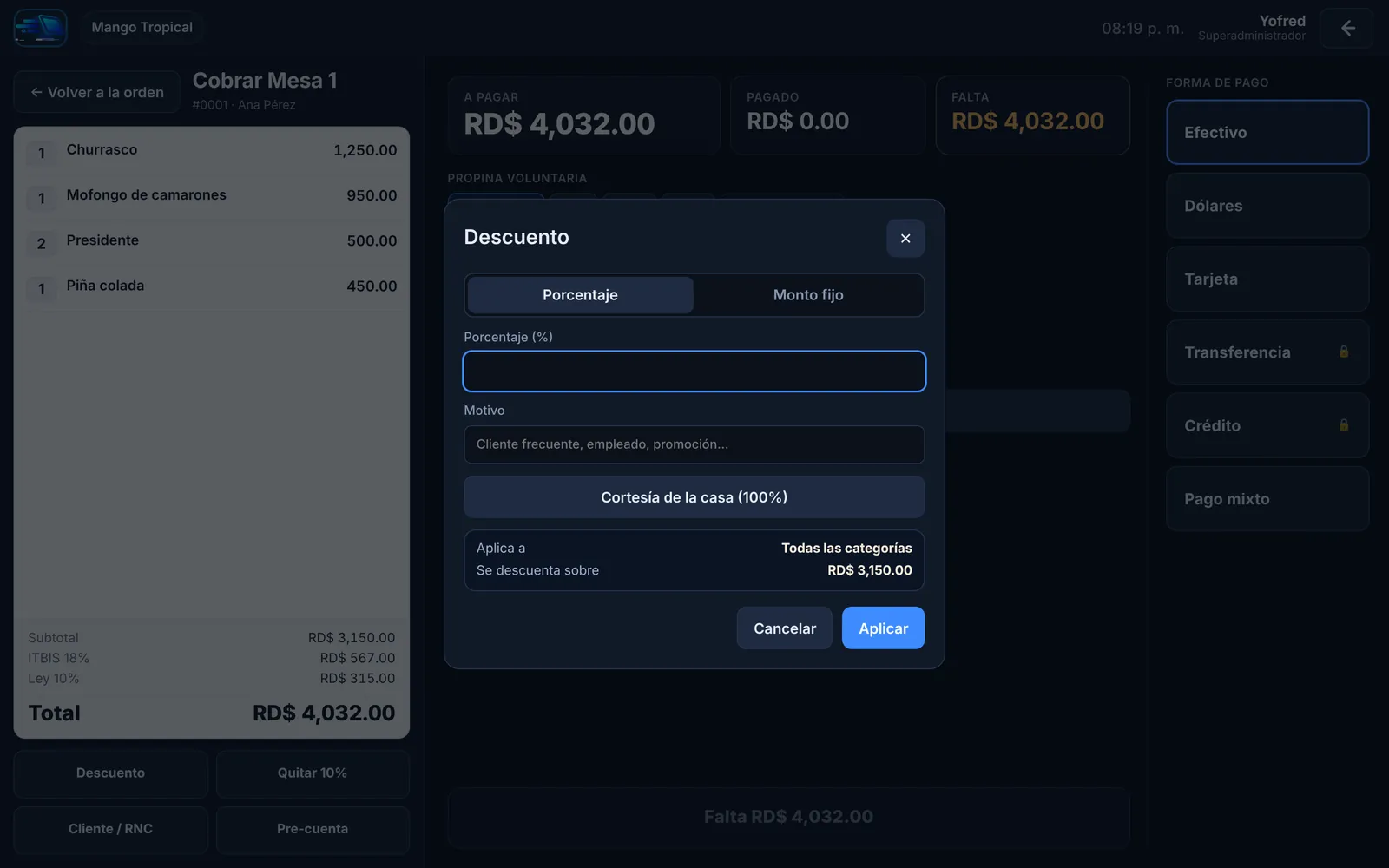1389x868 pixels.
Task: Click the A PAGAR RD$ 4,032.00 card
Action: [584, 115]
